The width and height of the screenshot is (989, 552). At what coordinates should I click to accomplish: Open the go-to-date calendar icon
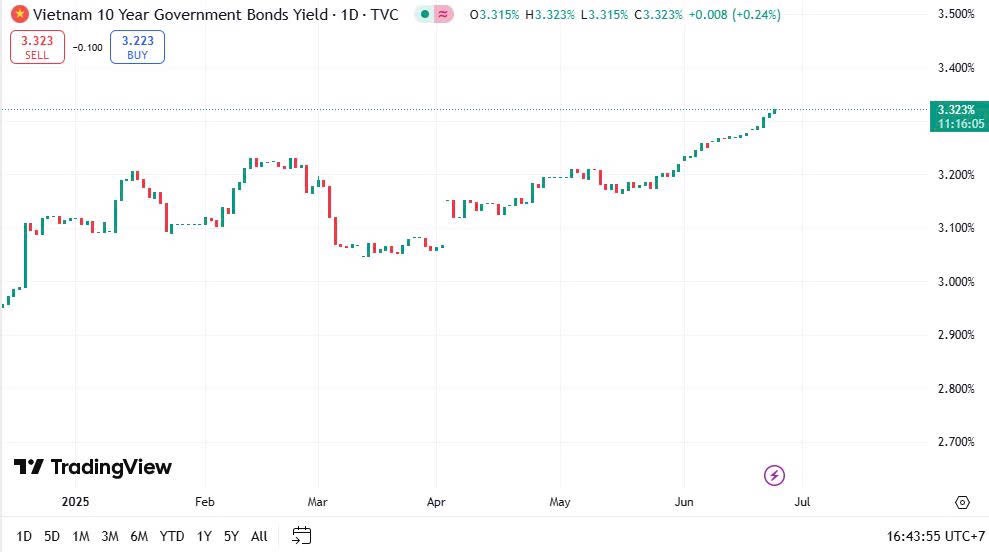point(302,536)
